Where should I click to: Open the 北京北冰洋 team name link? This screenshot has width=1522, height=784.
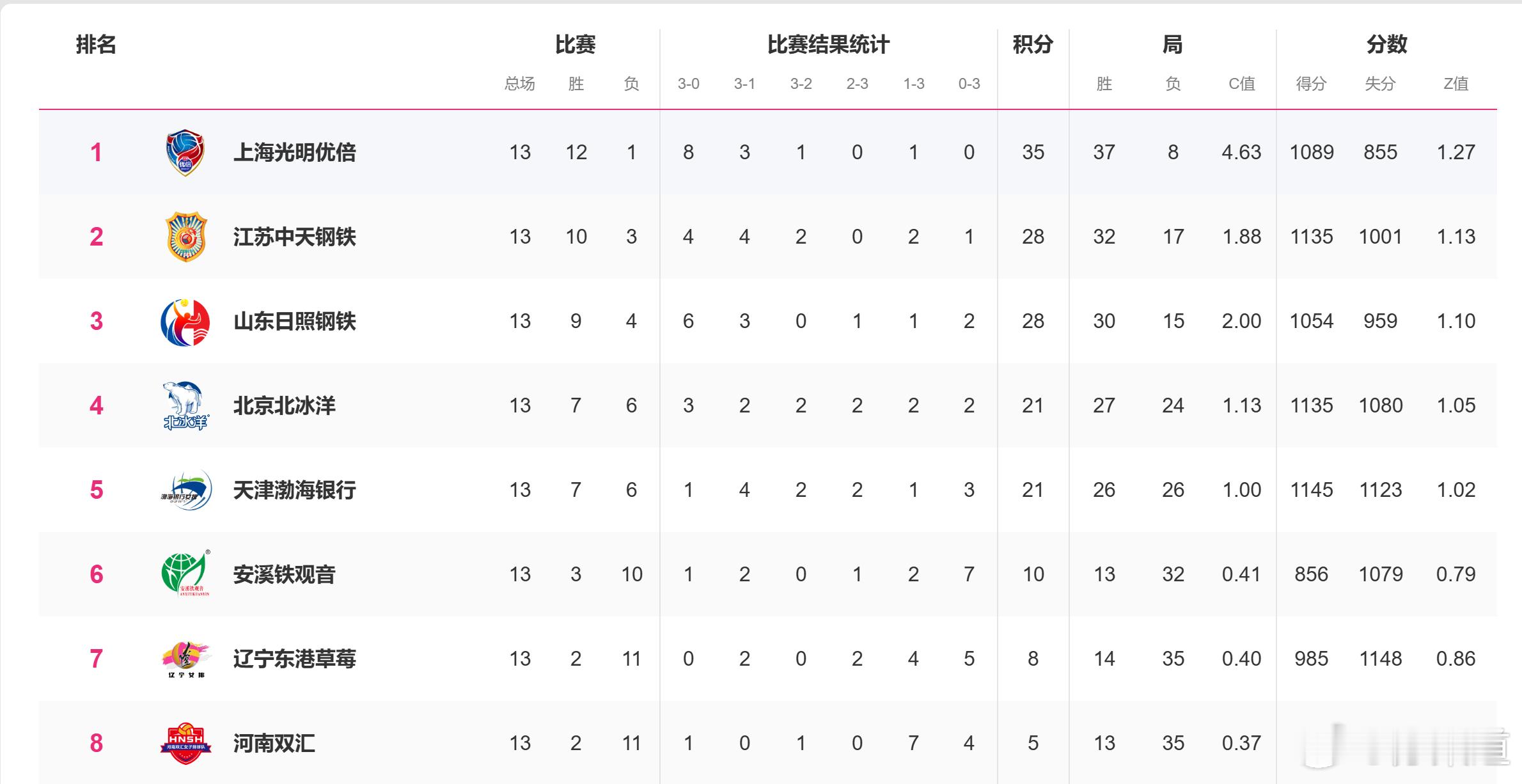(284, 405)
